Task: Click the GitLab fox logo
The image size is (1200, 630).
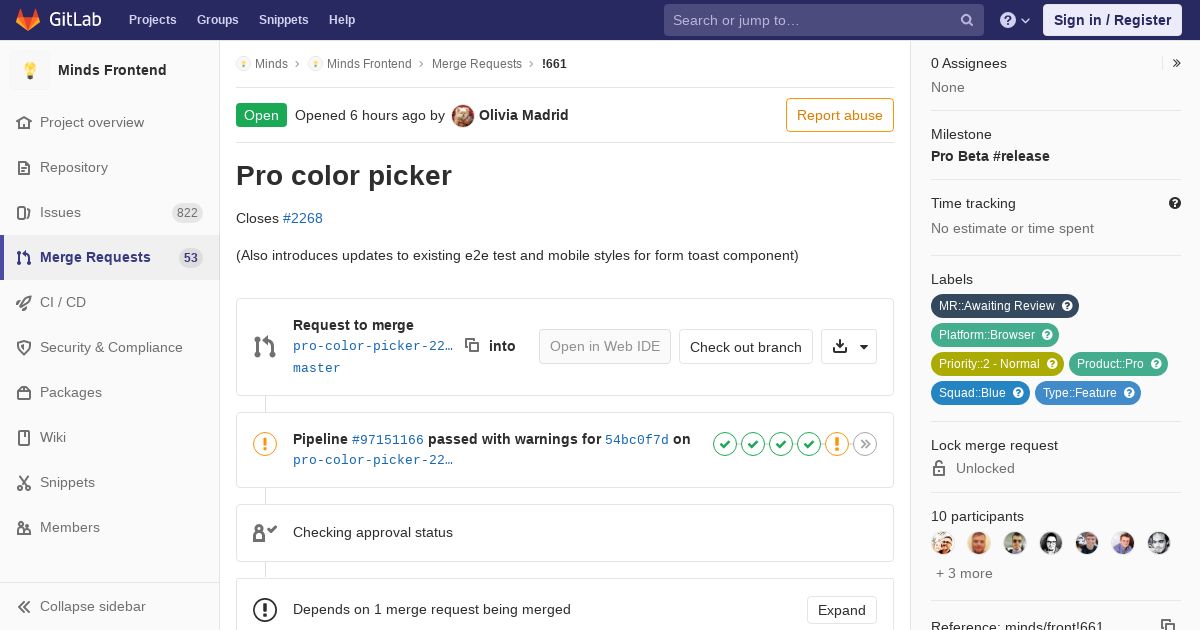Action: coord(28,19)
